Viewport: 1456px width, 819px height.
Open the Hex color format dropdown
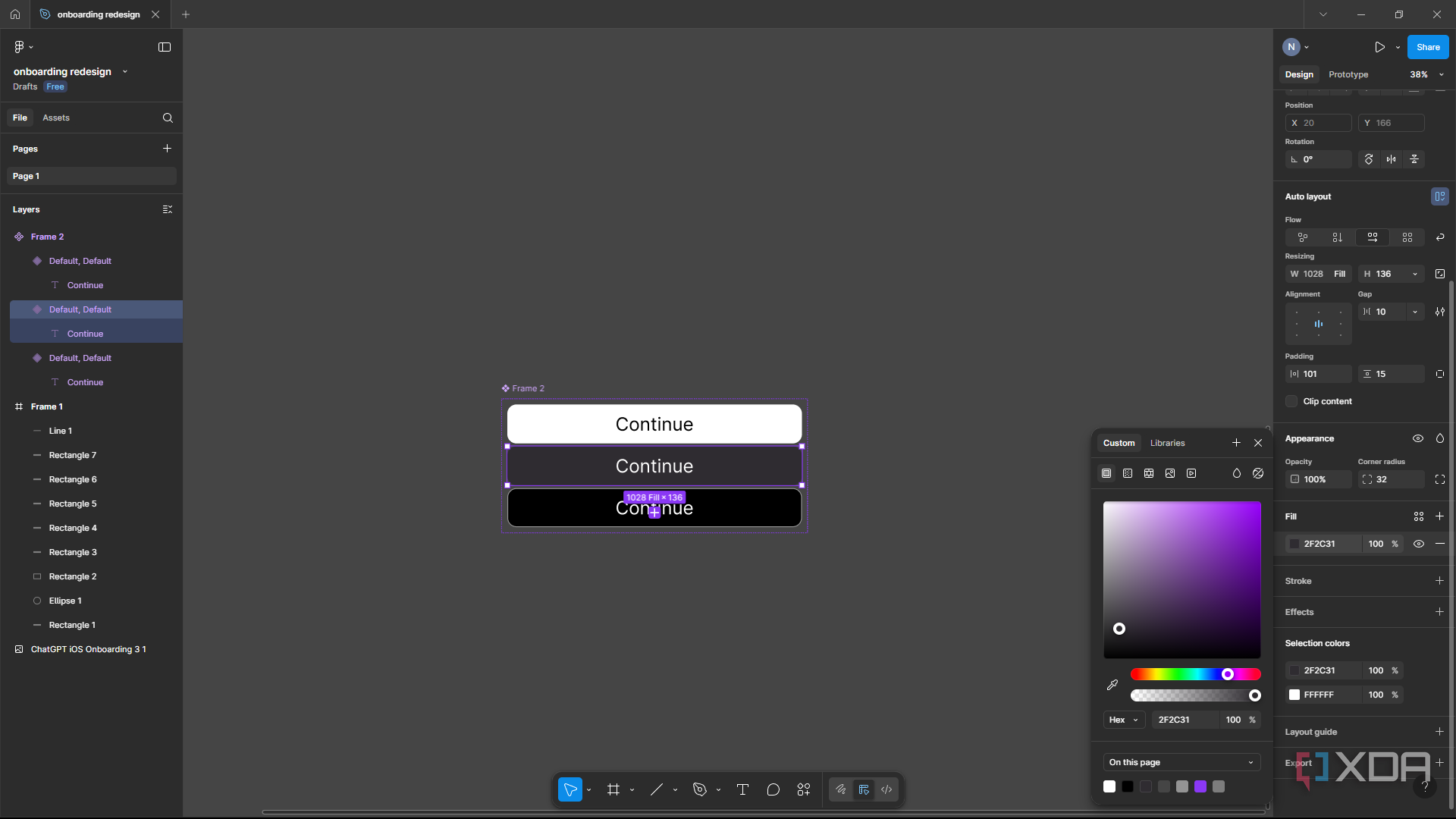(x=1124, y=720)
